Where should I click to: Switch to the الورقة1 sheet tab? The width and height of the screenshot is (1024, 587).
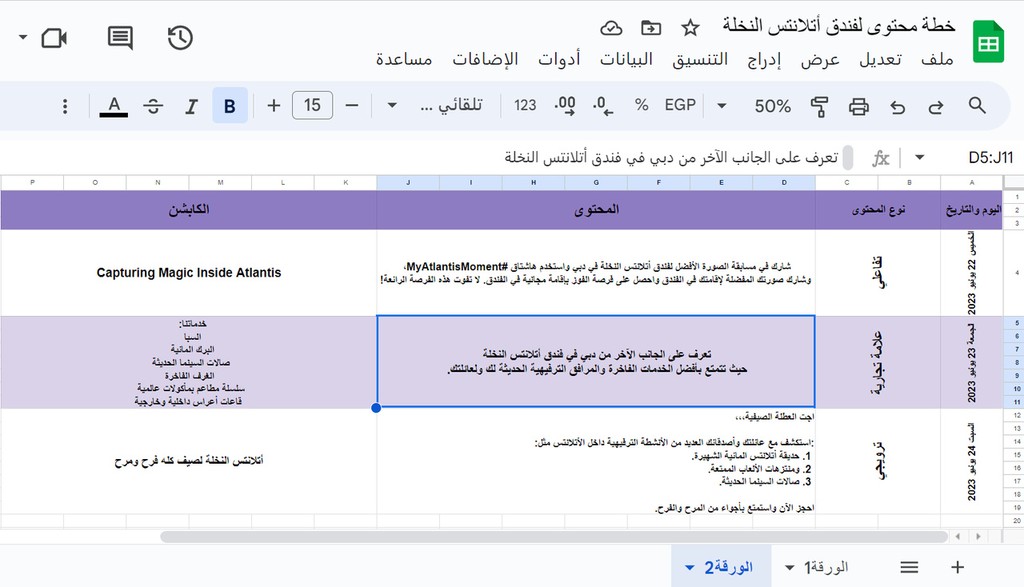[x=826, y=567]
